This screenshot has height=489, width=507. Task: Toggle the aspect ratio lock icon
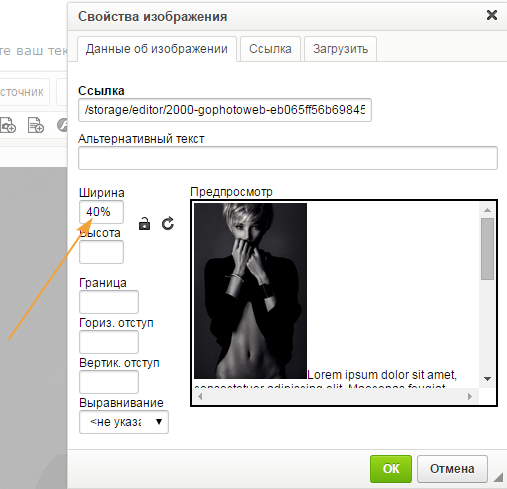[144, 224]
